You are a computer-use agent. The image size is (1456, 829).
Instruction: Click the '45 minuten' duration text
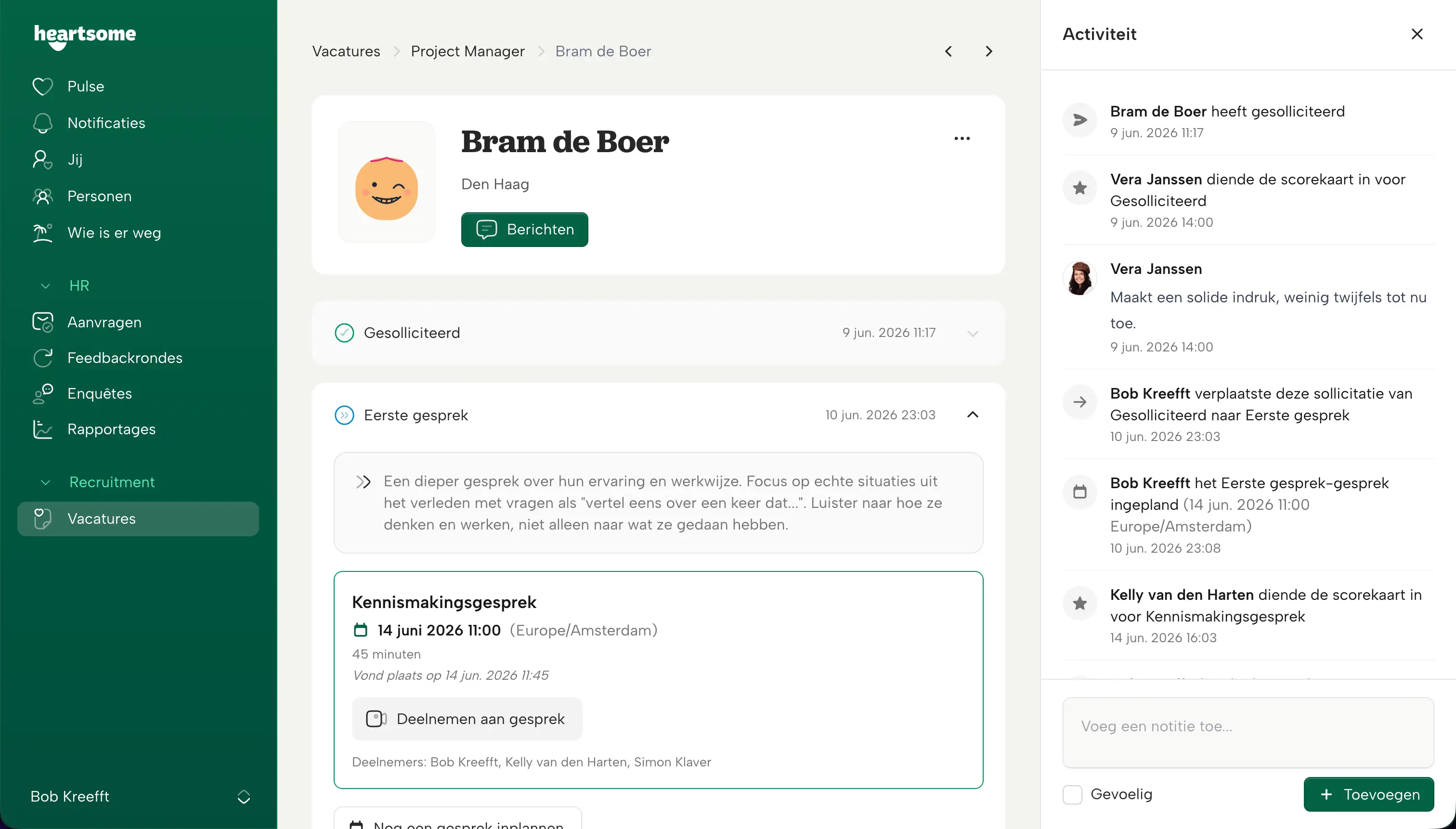click(x=386, y=654)
